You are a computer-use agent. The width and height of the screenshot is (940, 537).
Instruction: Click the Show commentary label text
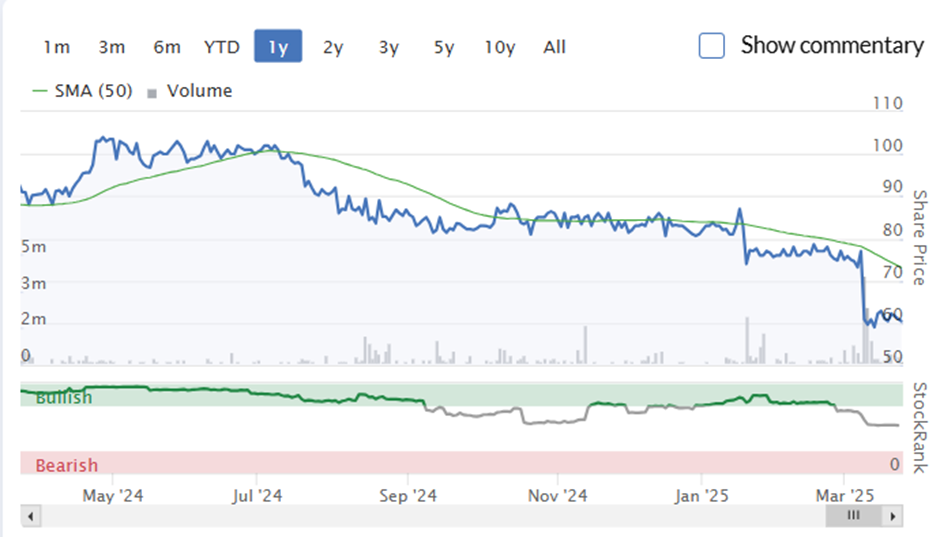[x=832, y=46]
